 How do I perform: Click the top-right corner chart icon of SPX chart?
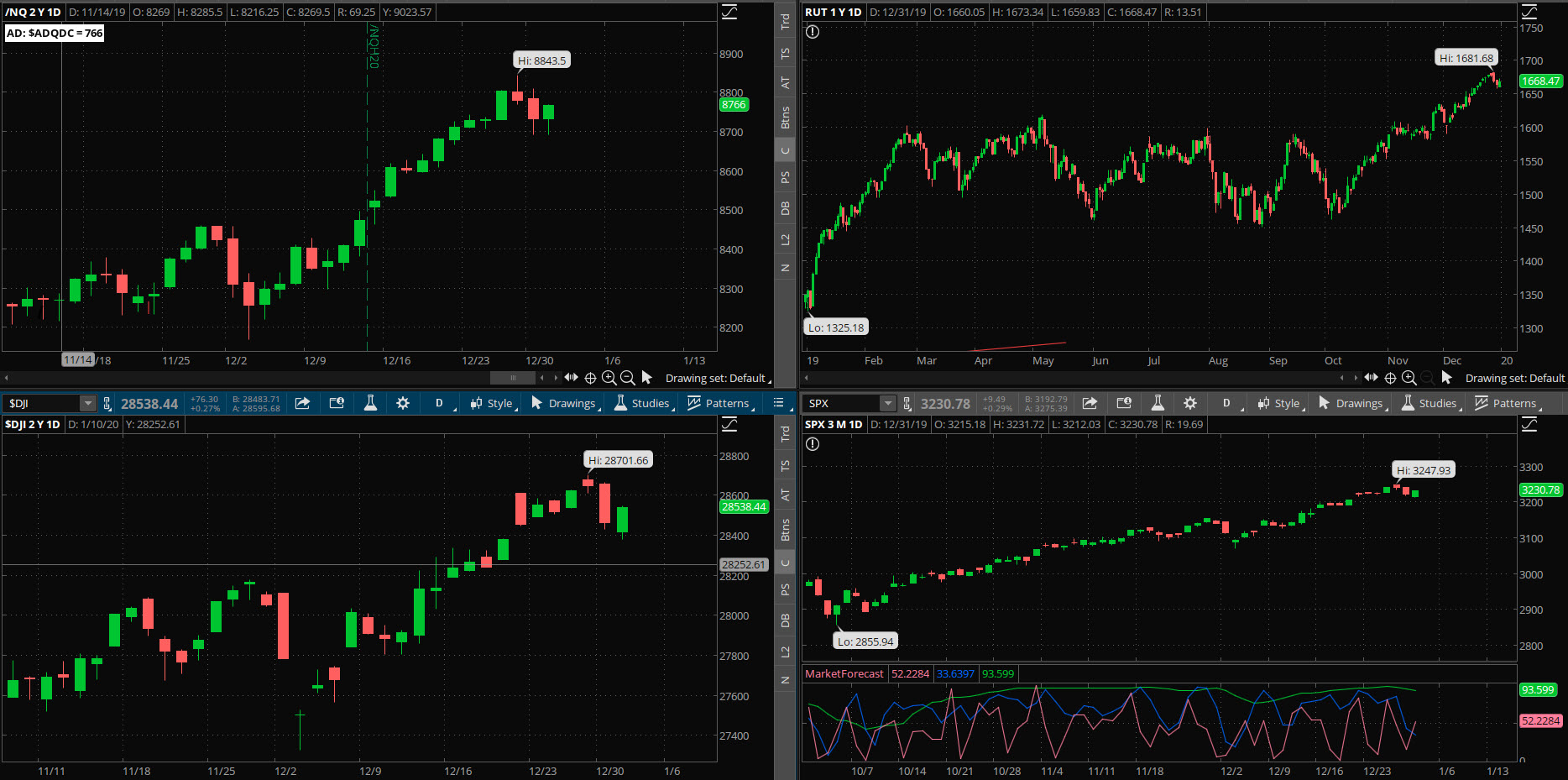click(x=1529, y=424)
